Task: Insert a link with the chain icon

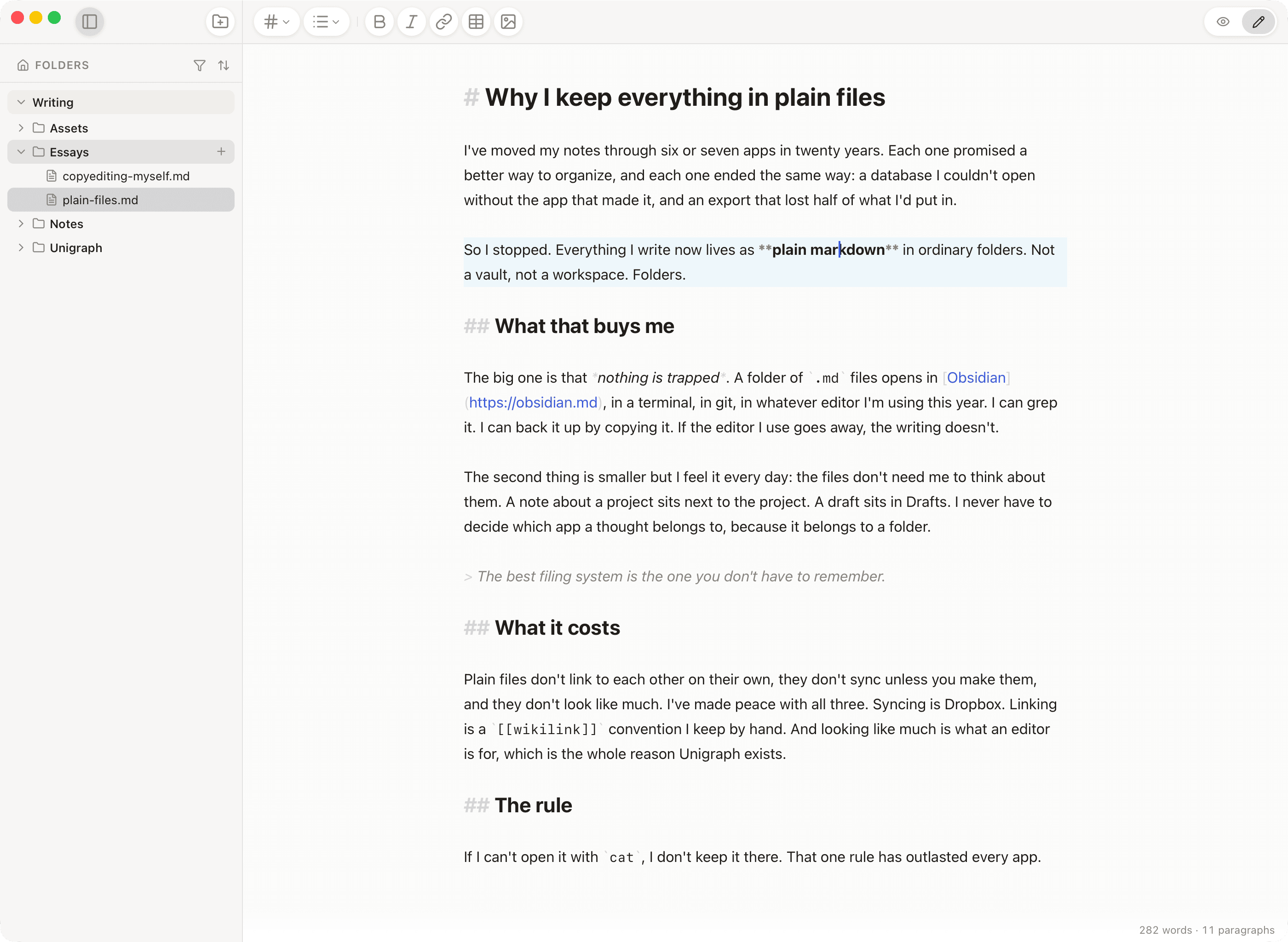Action: 443,22
